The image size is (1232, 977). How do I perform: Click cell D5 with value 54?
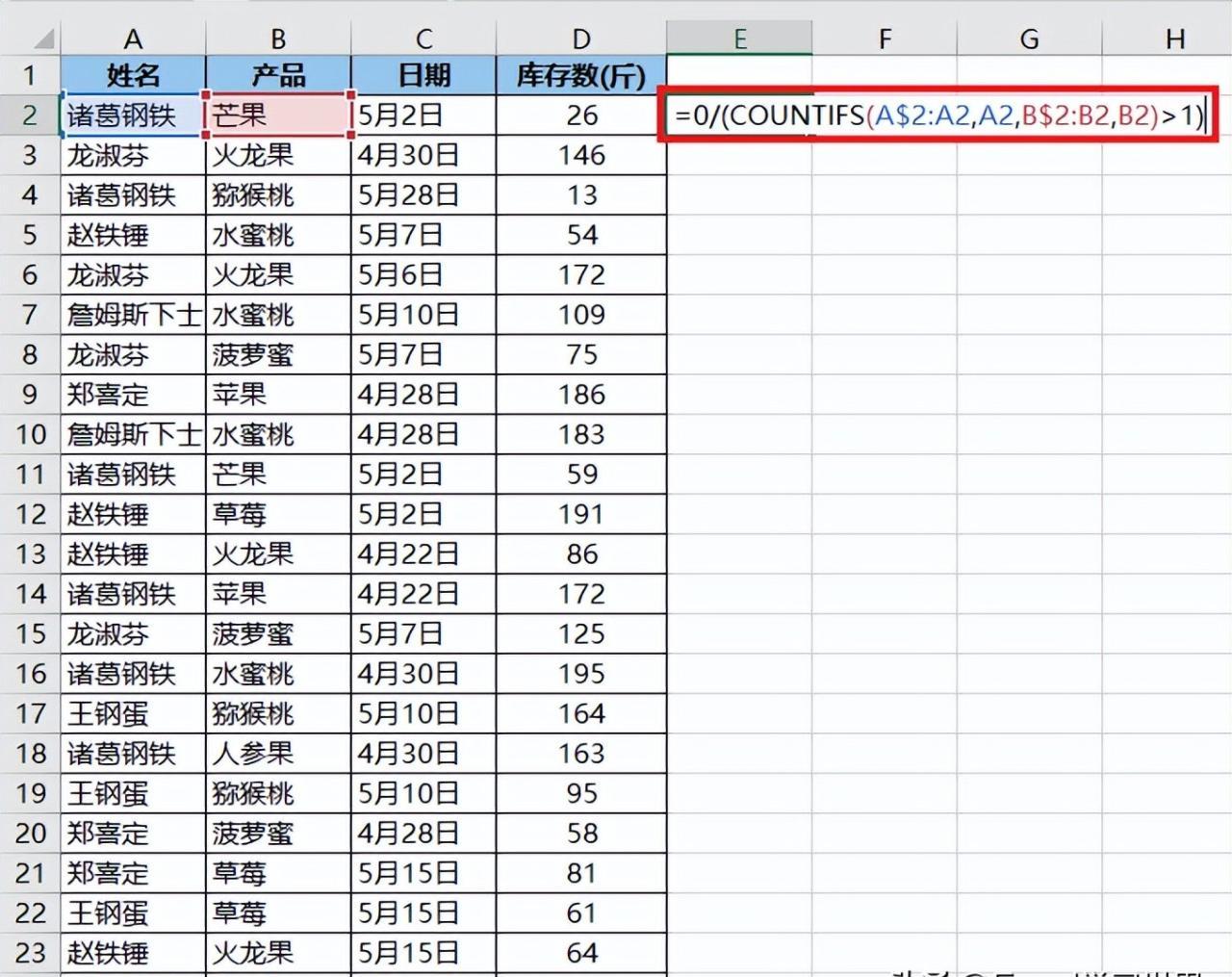coord(581,235)
